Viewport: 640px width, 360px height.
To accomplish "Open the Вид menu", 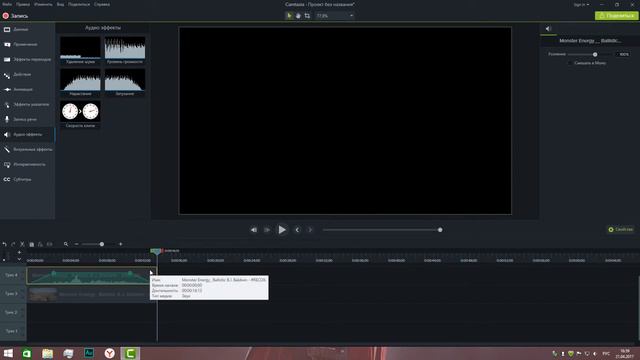I will tap(60, 4).
